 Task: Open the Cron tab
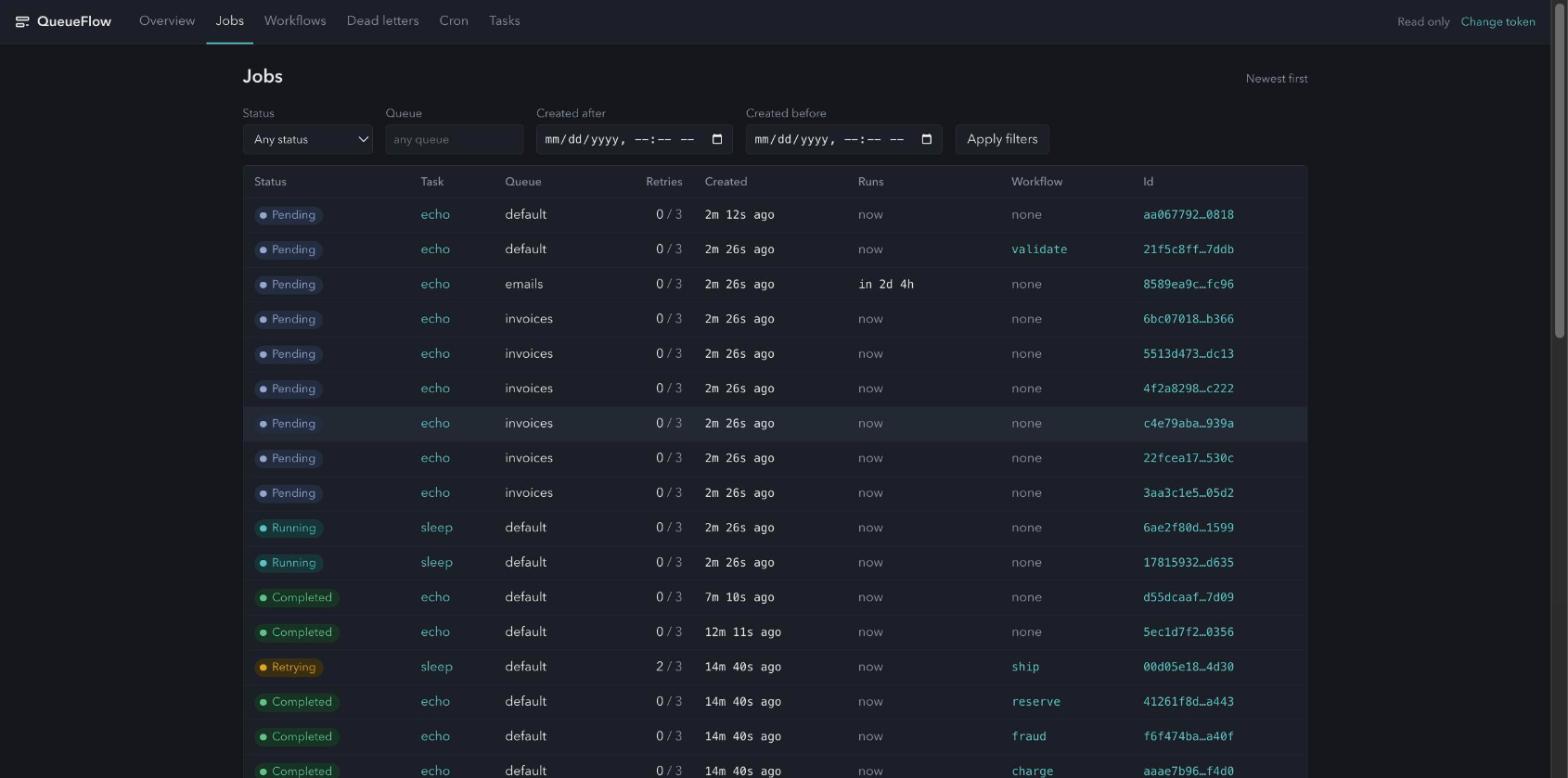click(454, 21)
